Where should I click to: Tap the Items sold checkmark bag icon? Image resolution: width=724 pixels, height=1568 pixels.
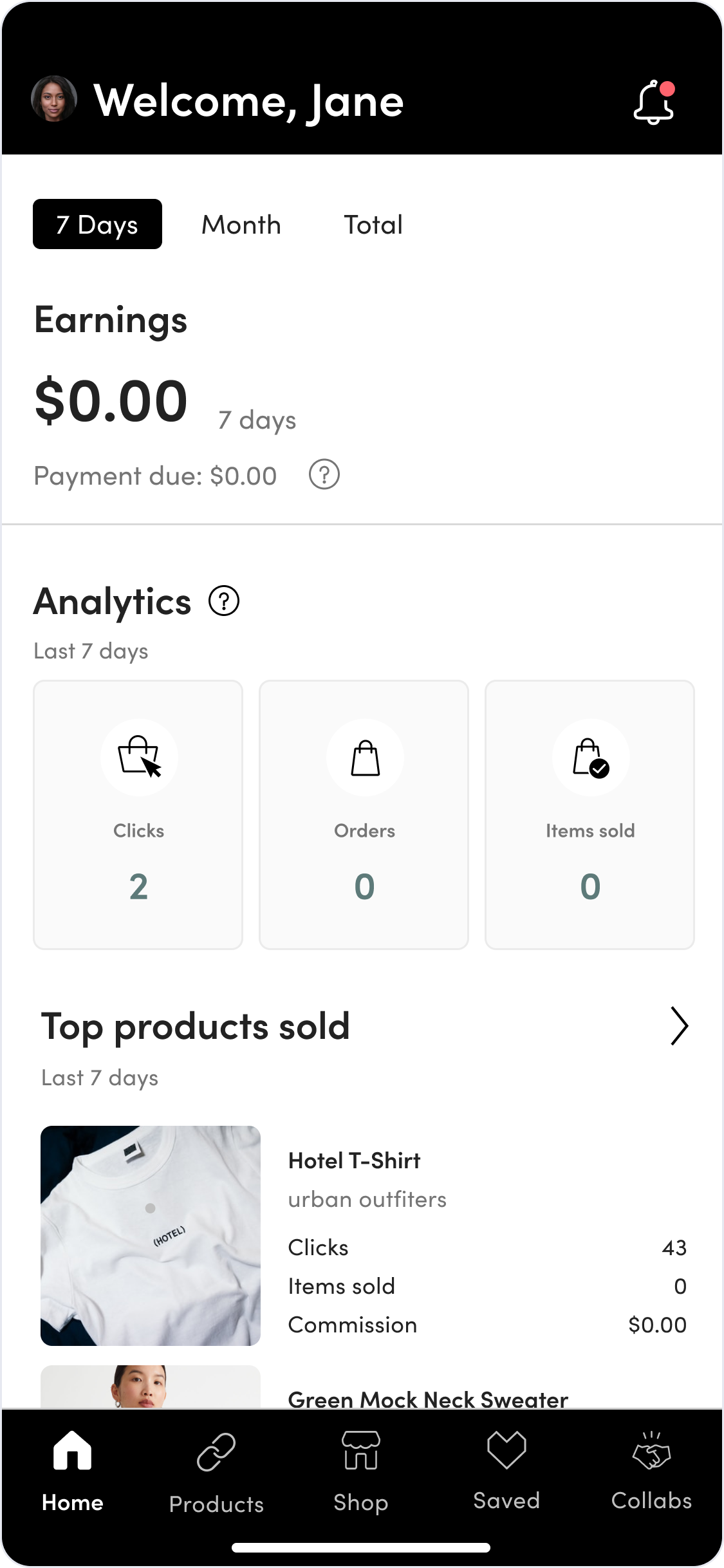click(591, 757)
